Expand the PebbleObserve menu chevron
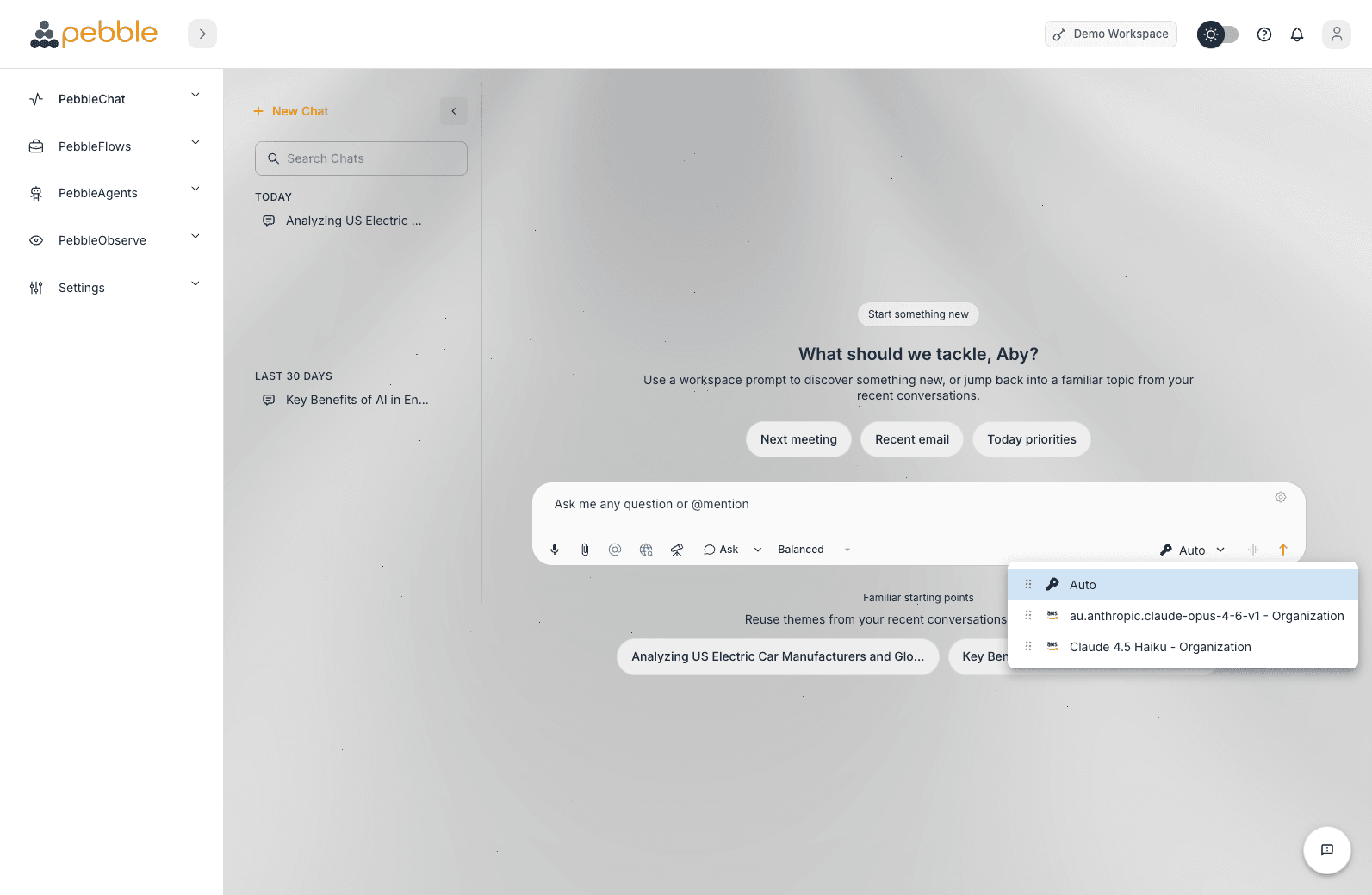This screenshot has height=895, width=1372. [196, 236]
